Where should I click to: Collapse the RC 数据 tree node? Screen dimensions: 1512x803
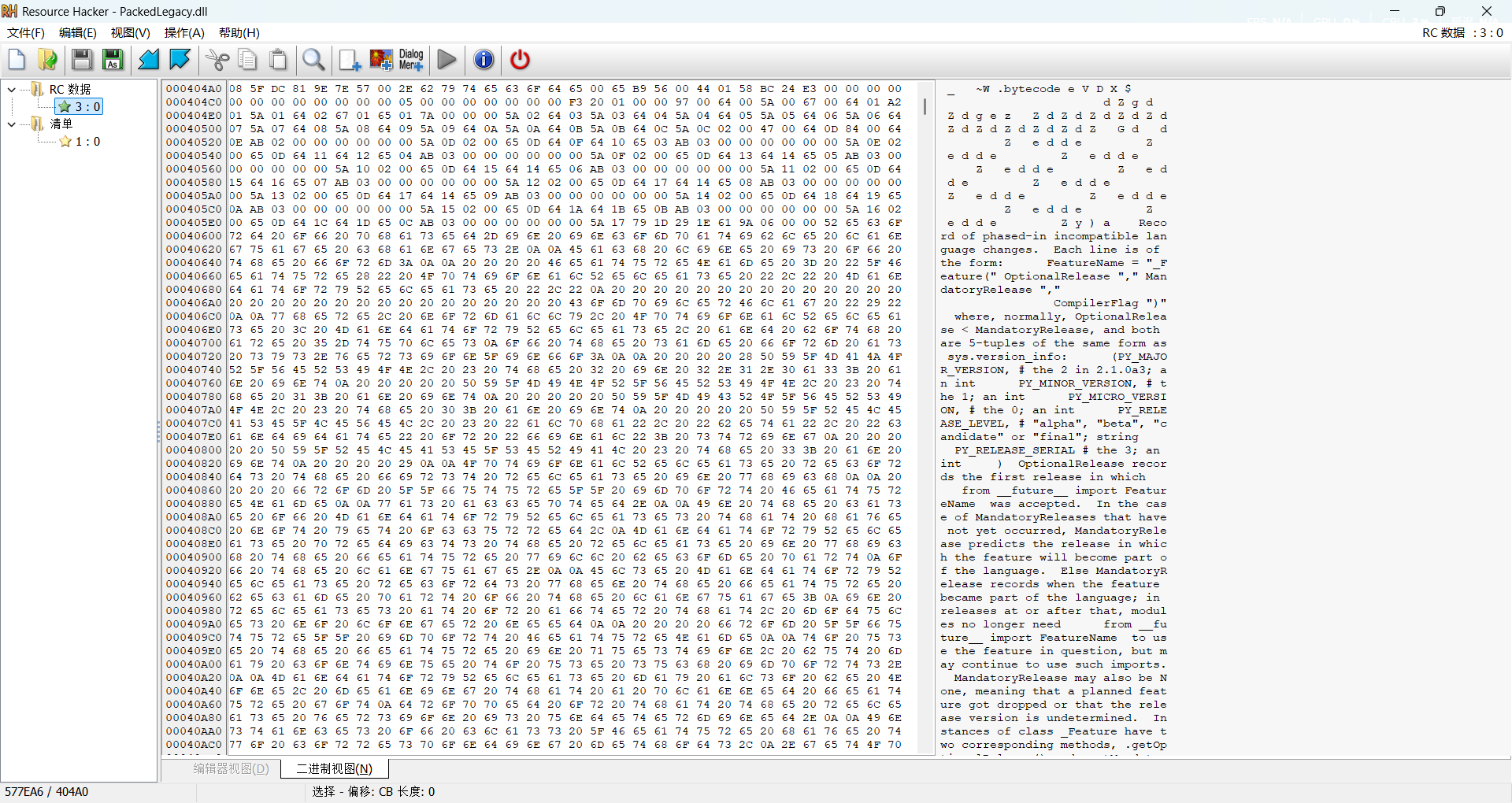[12, 90]
